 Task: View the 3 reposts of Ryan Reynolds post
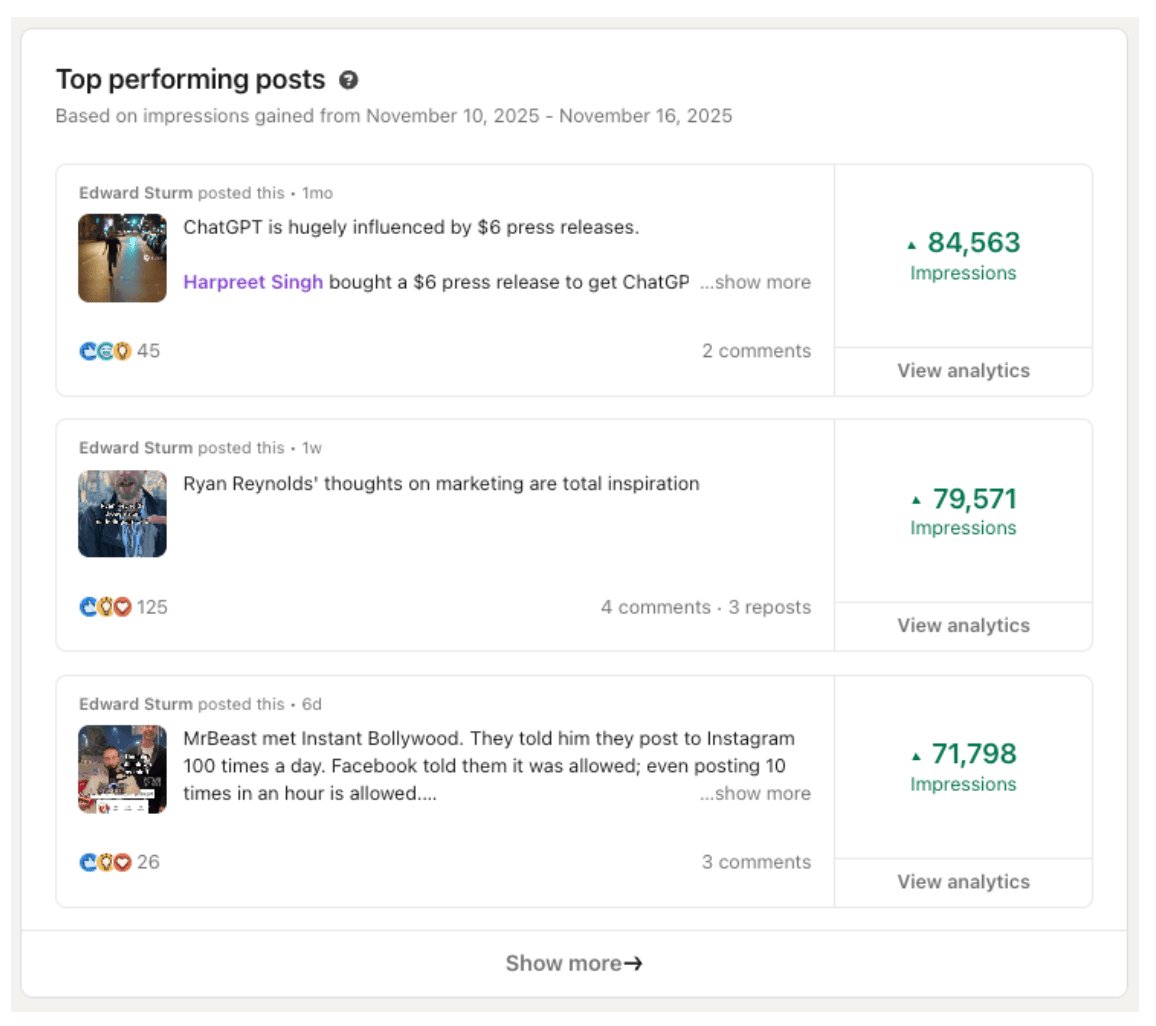pyautogui.click(x=769, y=607)
